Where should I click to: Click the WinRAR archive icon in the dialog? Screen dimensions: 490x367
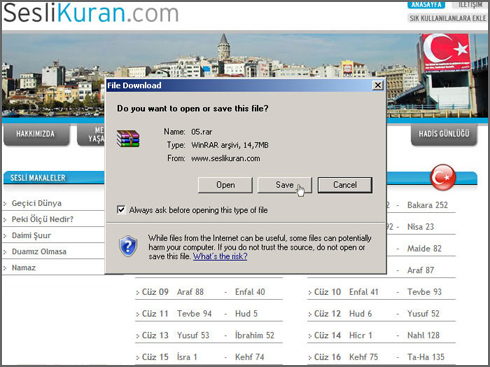click(128, 139)
